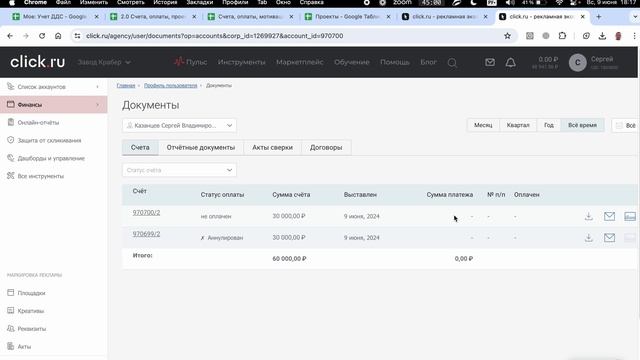The width and height of the screenshot is (640, 360).
Task: Open user avatar menu
Action: [x=578, y=62]
